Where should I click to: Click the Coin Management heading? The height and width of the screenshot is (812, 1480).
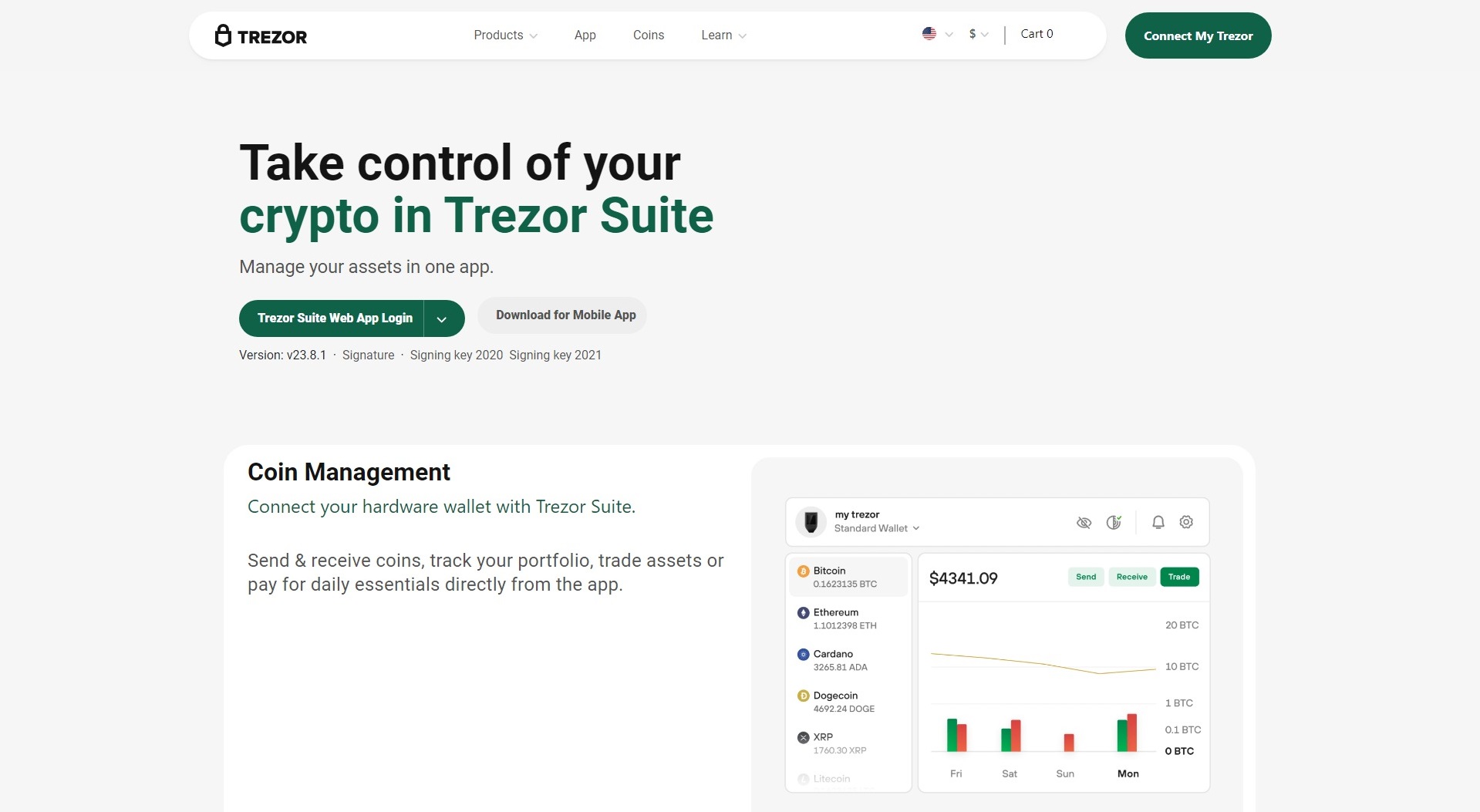pos(349,472)
